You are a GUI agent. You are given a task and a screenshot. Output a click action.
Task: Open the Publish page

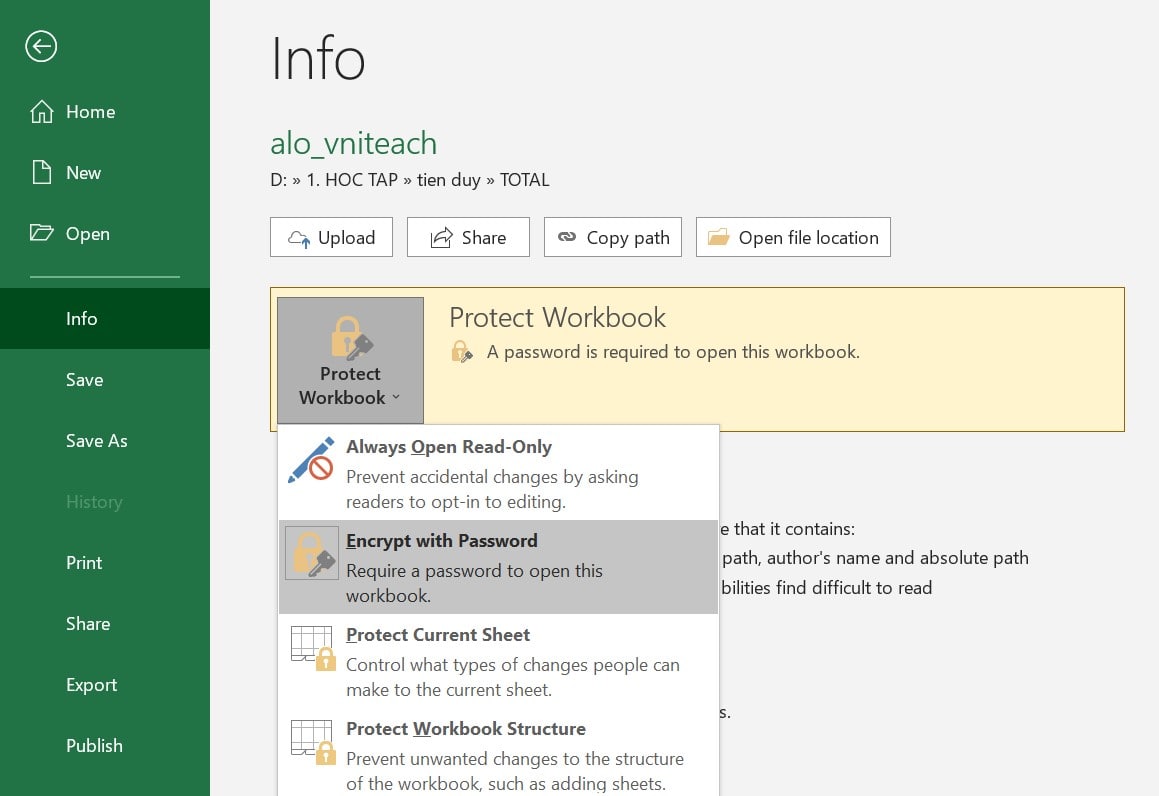click(105, 746)
